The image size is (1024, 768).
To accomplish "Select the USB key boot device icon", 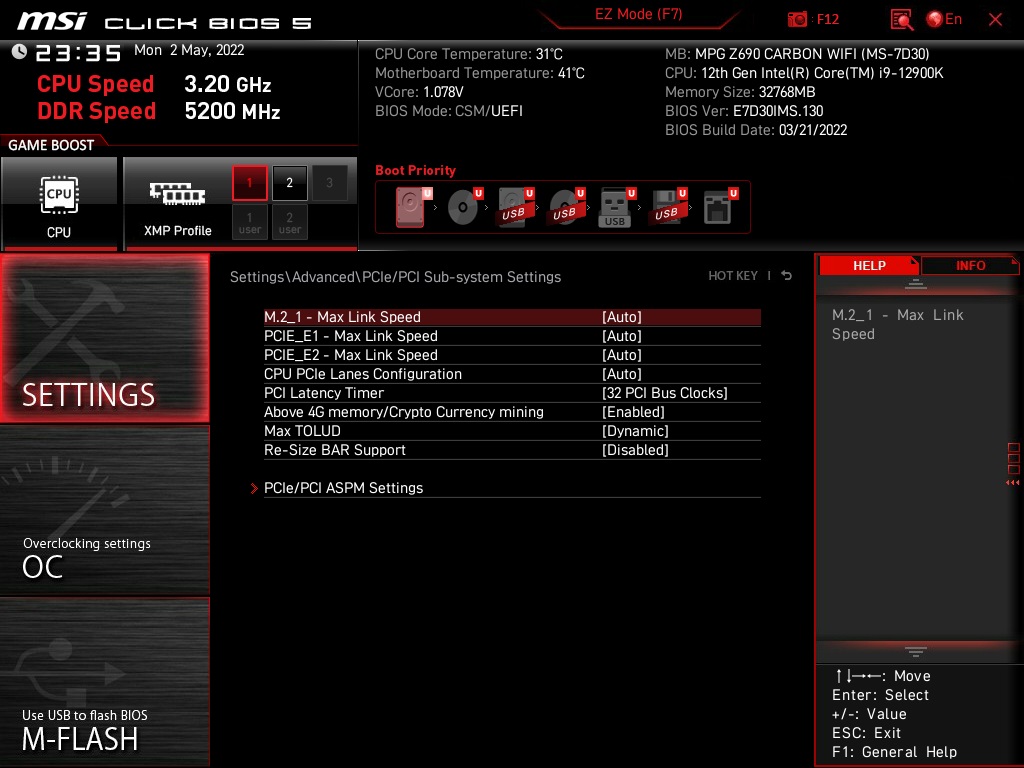I will click(616, 208).
